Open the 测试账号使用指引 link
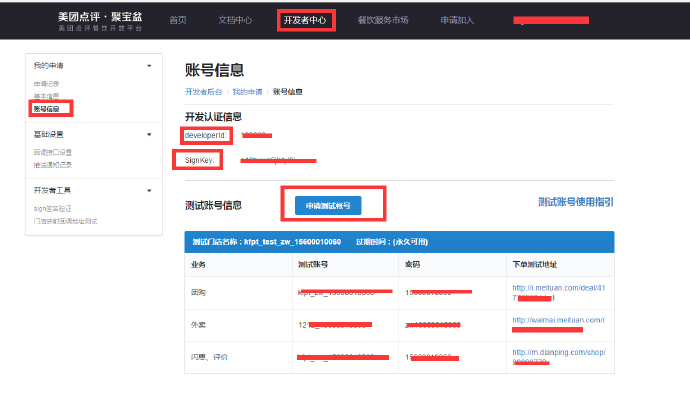 click(576, 202)
